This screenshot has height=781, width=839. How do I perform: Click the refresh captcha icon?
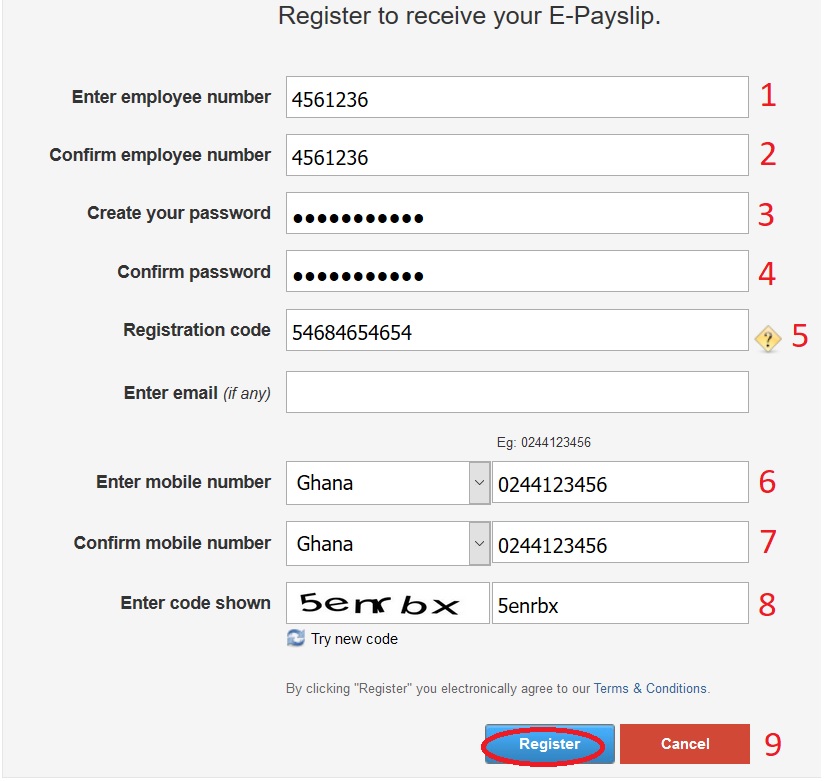click(296, 638)
